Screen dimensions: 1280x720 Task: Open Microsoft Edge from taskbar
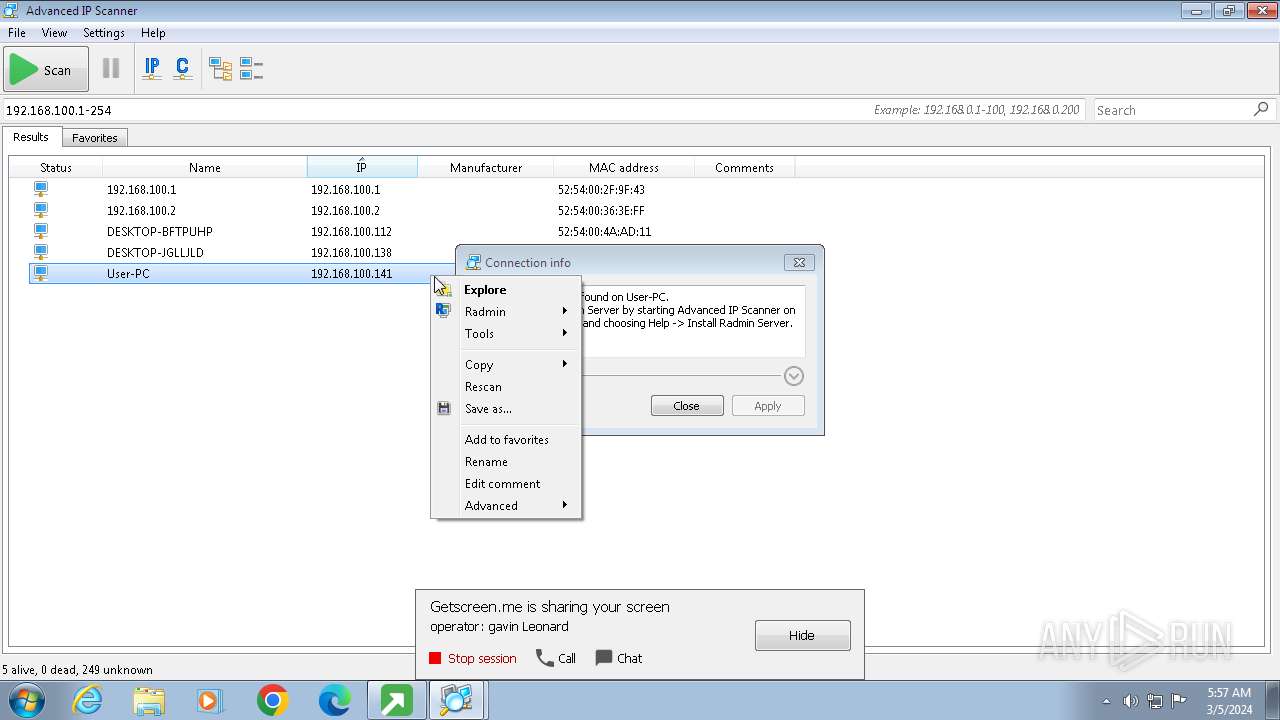(334, 700)
